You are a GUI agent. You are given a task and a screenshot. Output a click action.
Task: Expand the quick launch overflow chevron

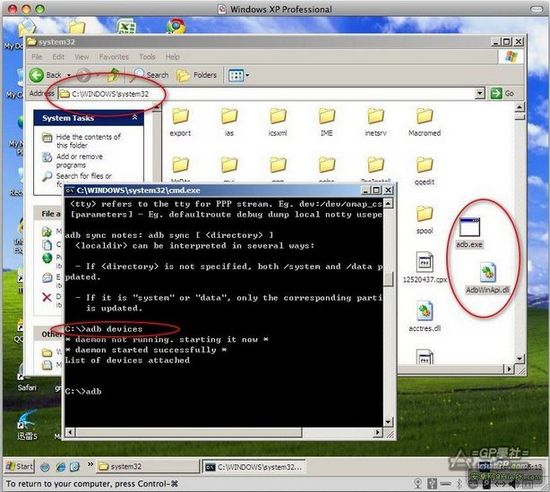coord(90,464)
